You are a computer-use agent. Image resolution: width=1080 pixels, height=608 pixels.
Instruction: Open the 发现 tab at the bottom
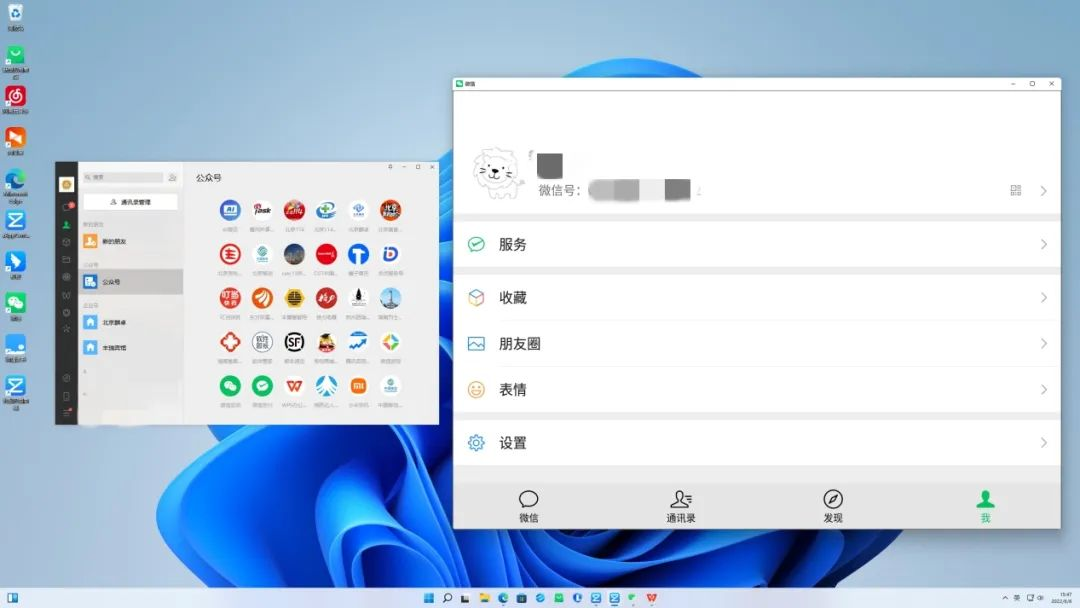point(832,505)
